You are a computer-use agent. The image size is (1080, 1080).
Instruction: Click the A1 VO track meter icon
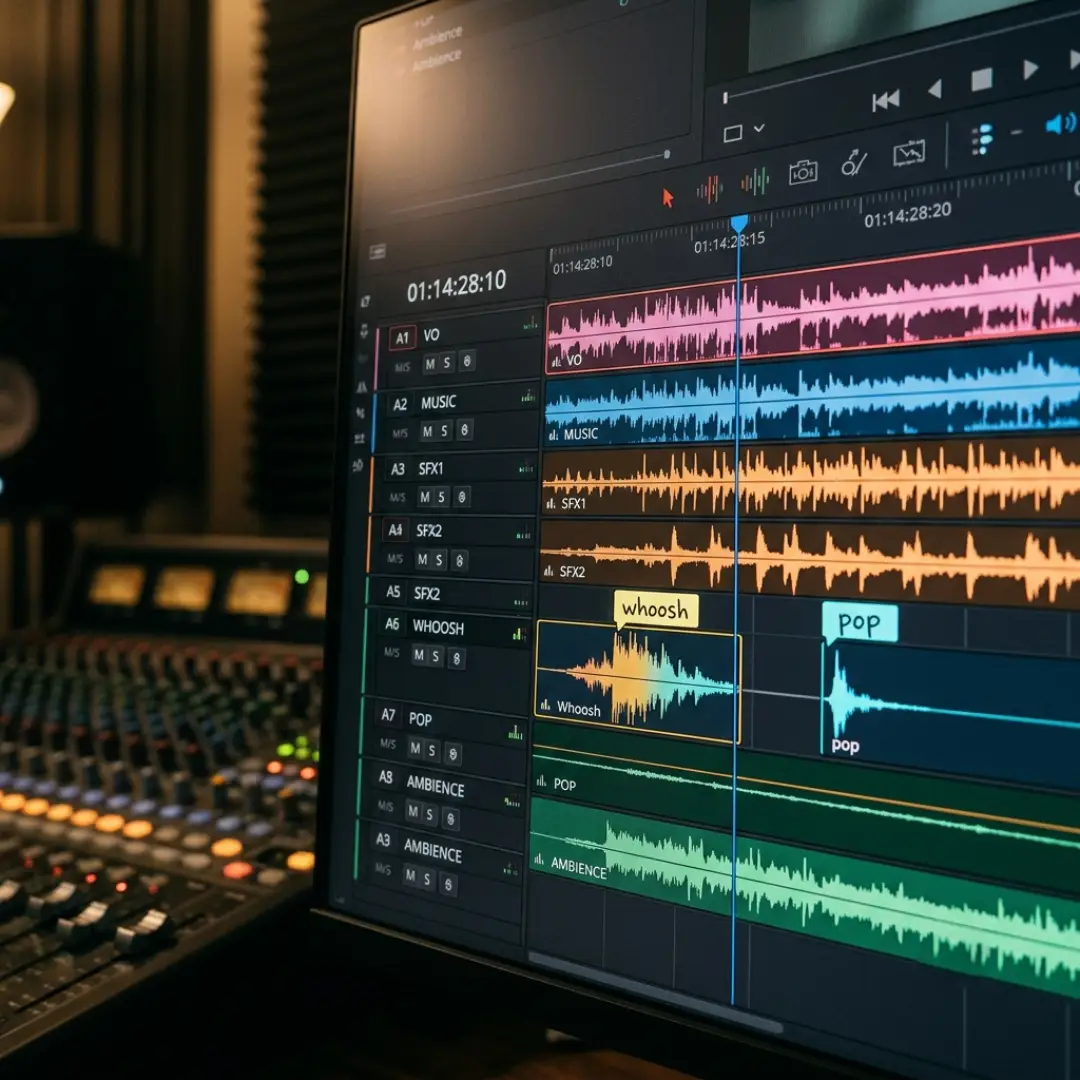[x=530, y=322]
